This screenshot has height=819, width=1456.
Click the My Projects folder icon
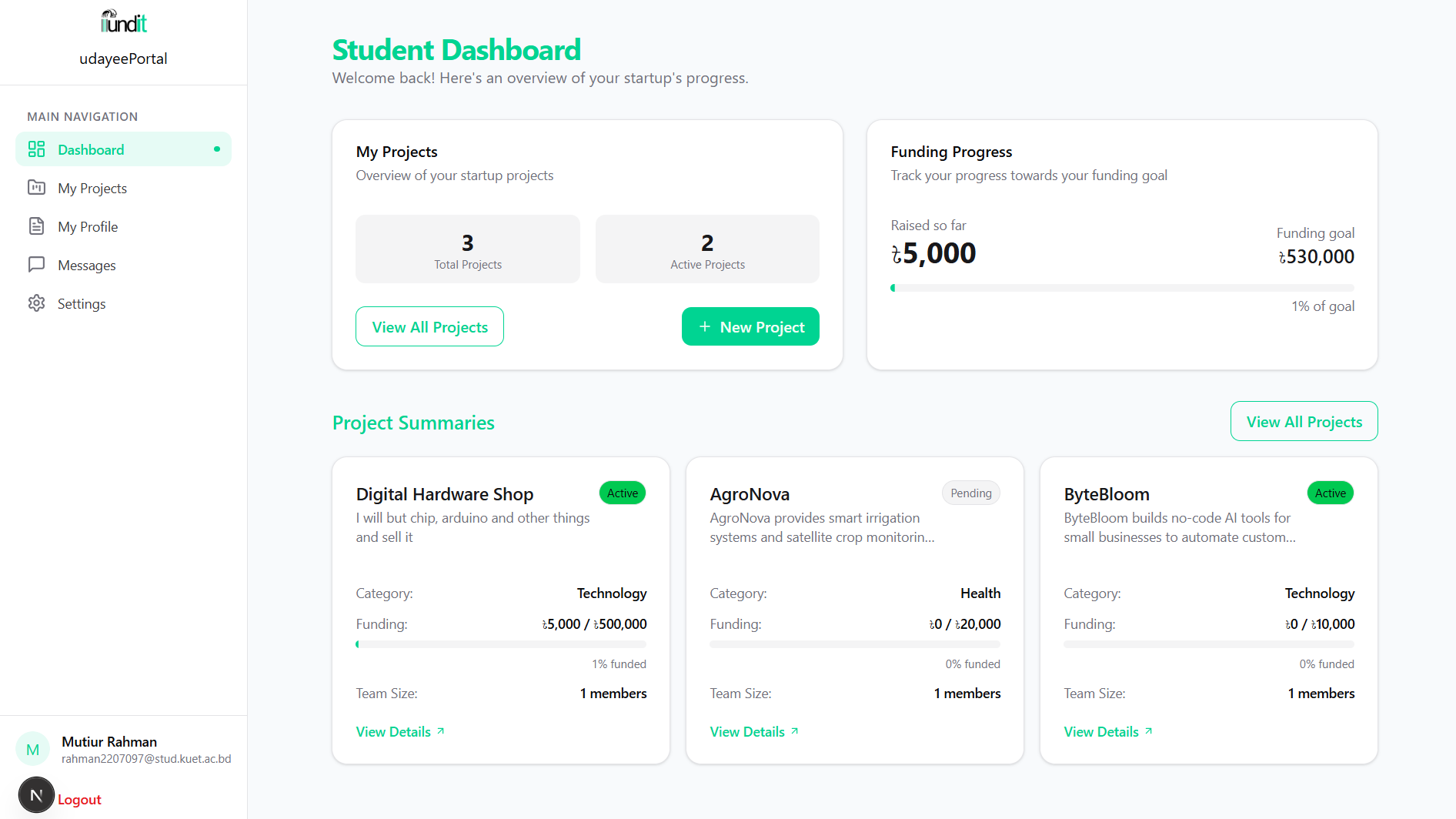click(36, 188)
